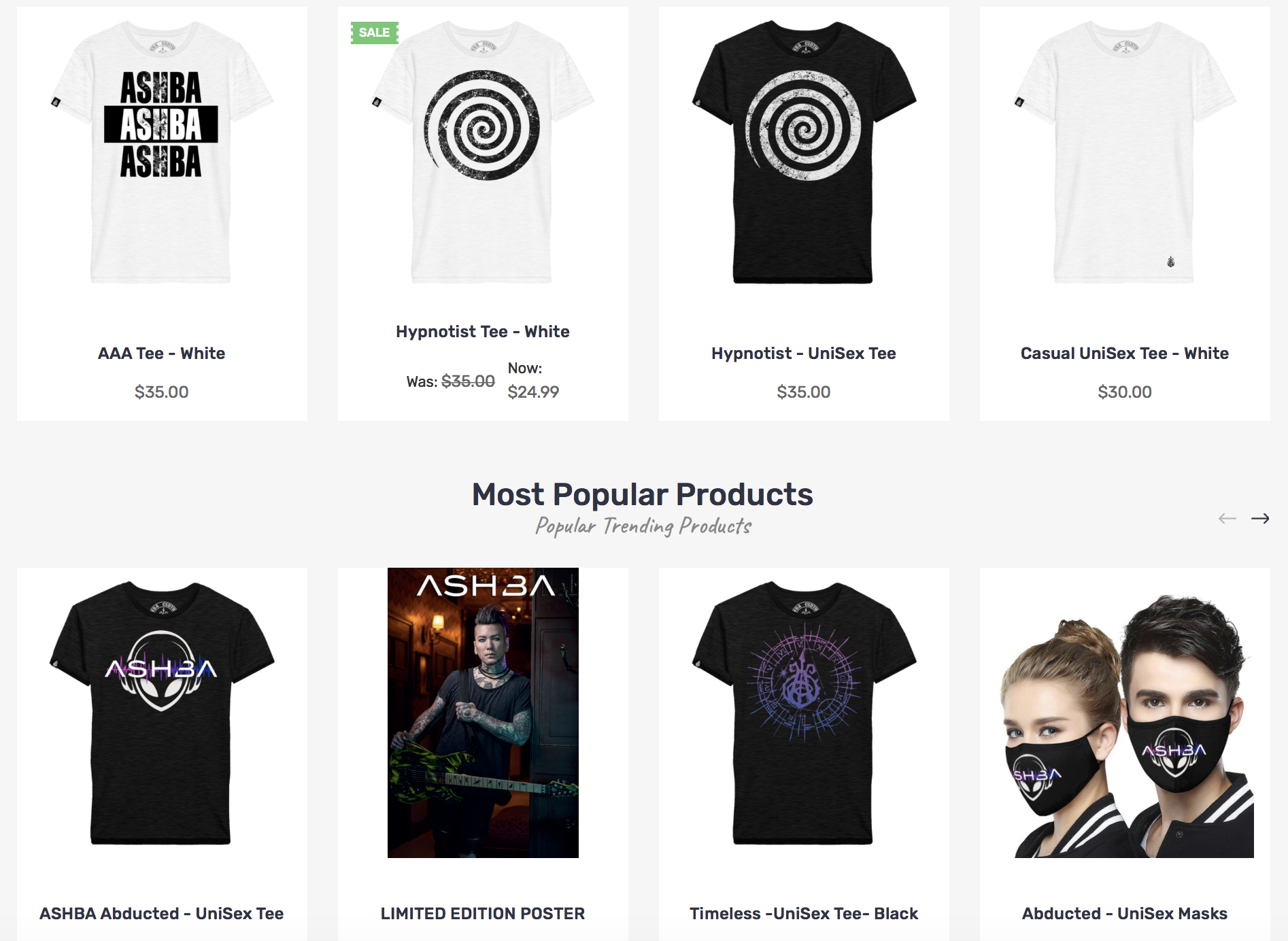Click the $24.99 sale price
The height and width of the screenshot is (941, 1288).
coord(533,392)
